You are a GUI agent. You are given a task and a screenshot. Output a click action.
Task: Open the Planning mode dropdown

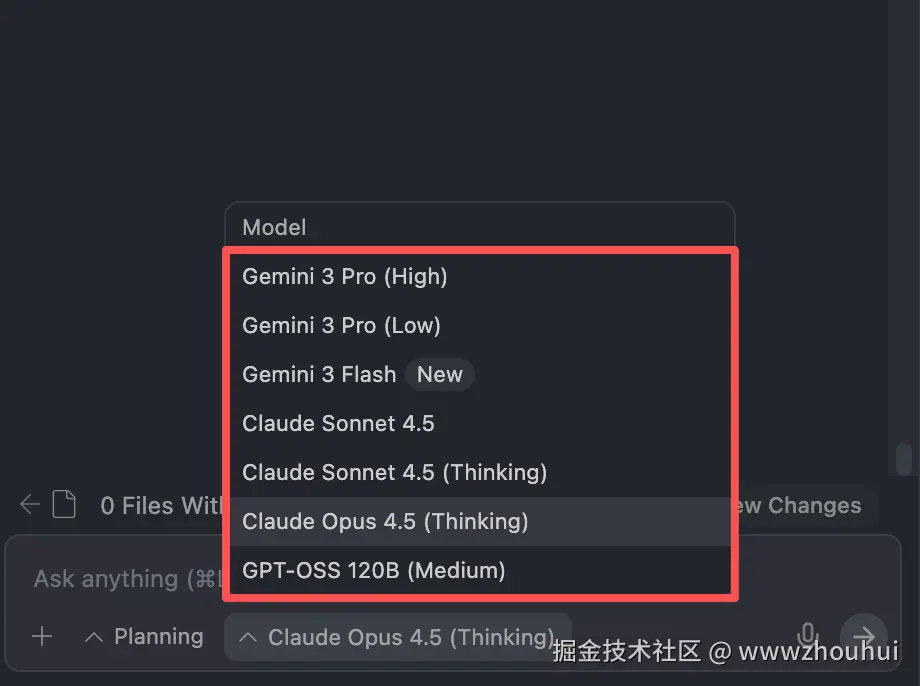144,637
